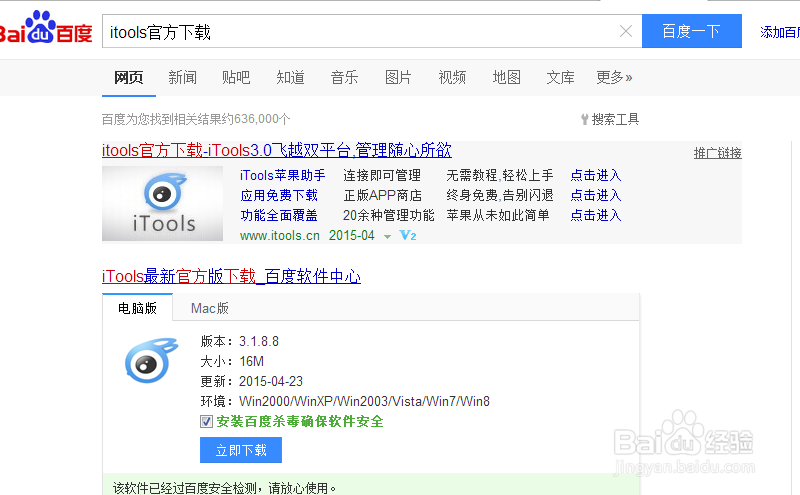This screenshot has width=800, height=495.
Task: Open the 贴吧 tab
Action: [236, 78]
